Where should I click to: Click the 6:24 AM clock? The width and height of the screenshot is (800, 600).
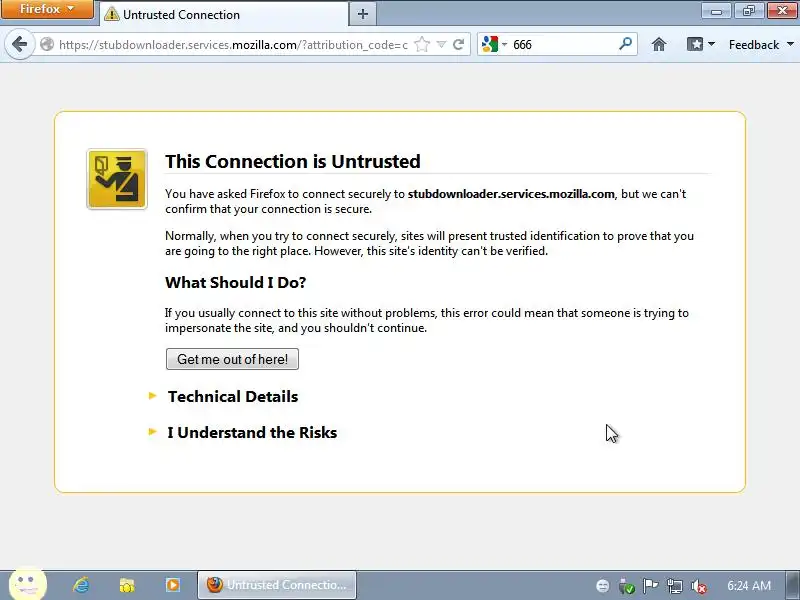point(748,585)
